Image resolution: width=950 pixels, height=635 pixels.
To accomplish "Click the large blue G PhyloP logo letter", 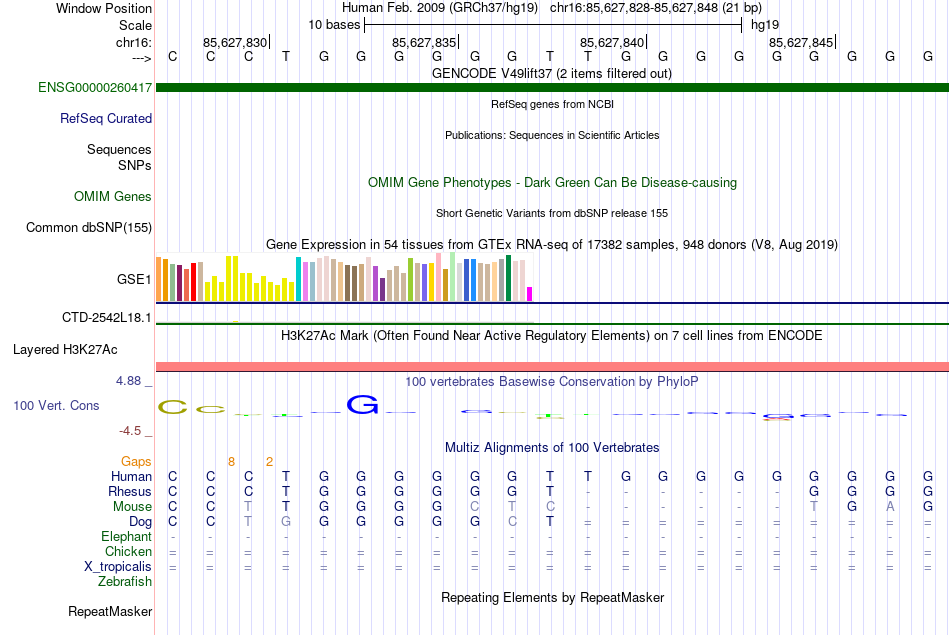I will 362,405.
